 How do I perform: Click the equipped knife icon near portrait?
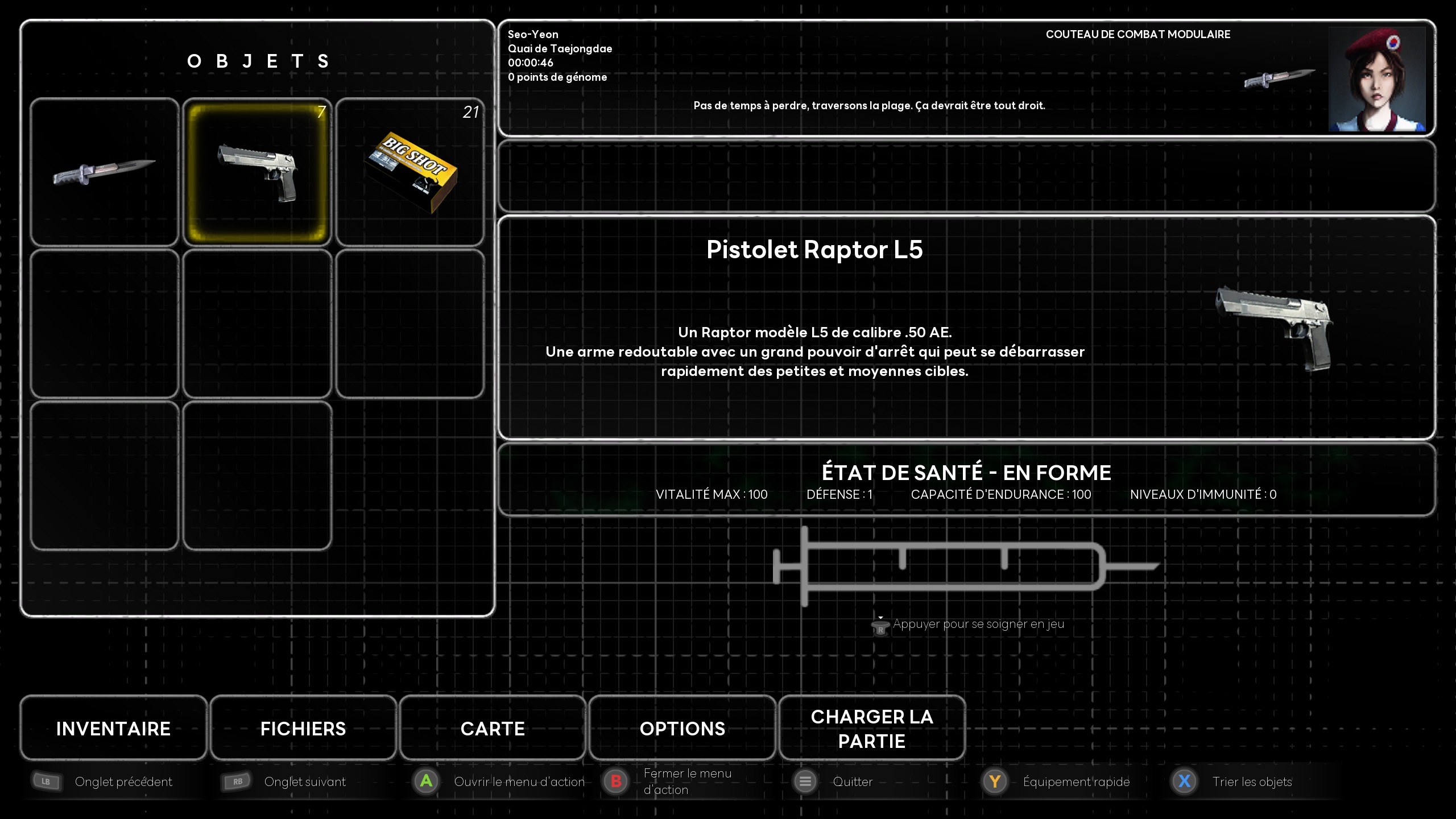[x=1279, y=79]
